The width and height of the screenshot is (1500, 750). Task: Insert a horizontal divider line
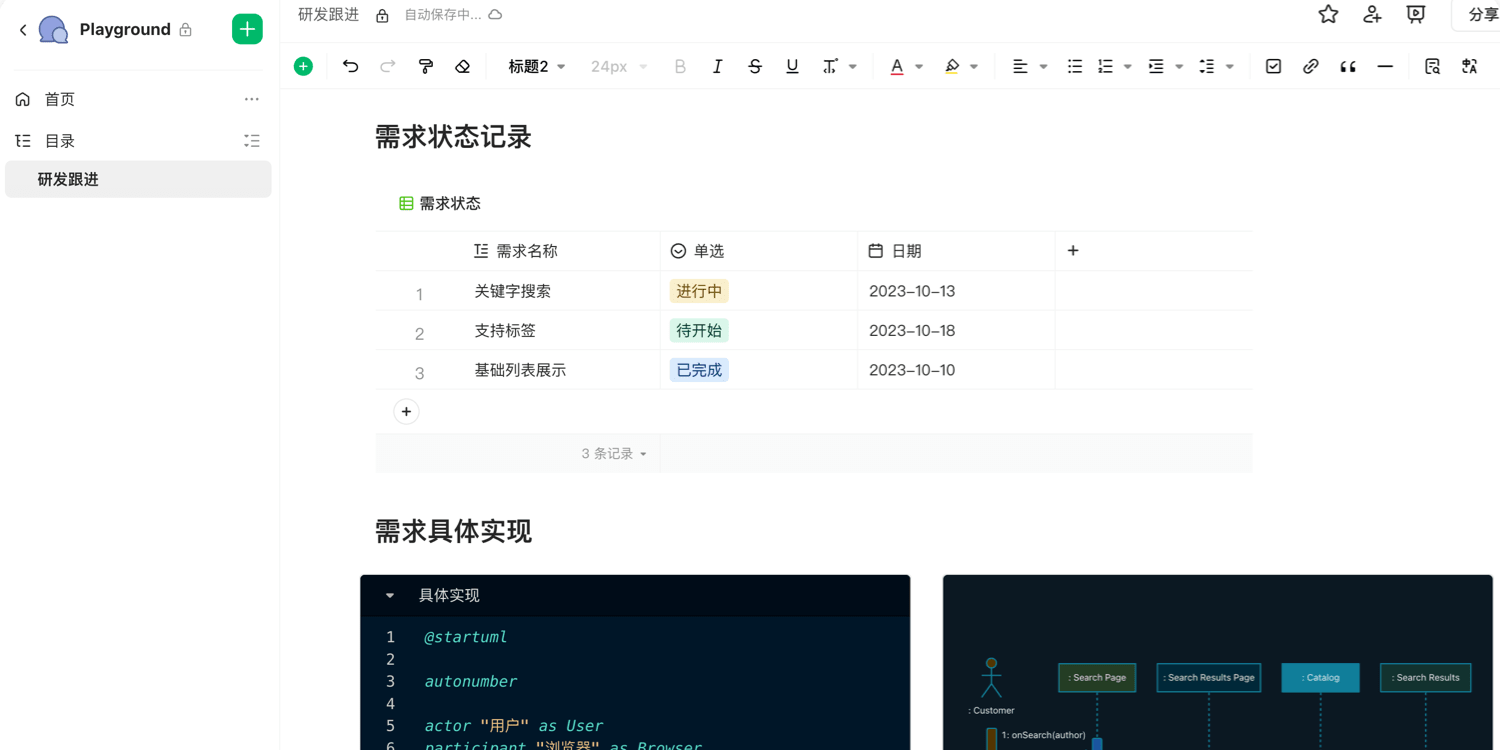(1385, 66)
